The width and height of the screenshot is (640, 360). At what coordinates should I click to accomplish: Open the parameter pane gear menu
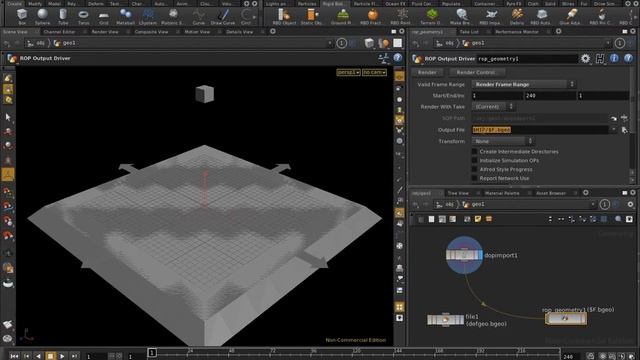(x=585, y=59)
